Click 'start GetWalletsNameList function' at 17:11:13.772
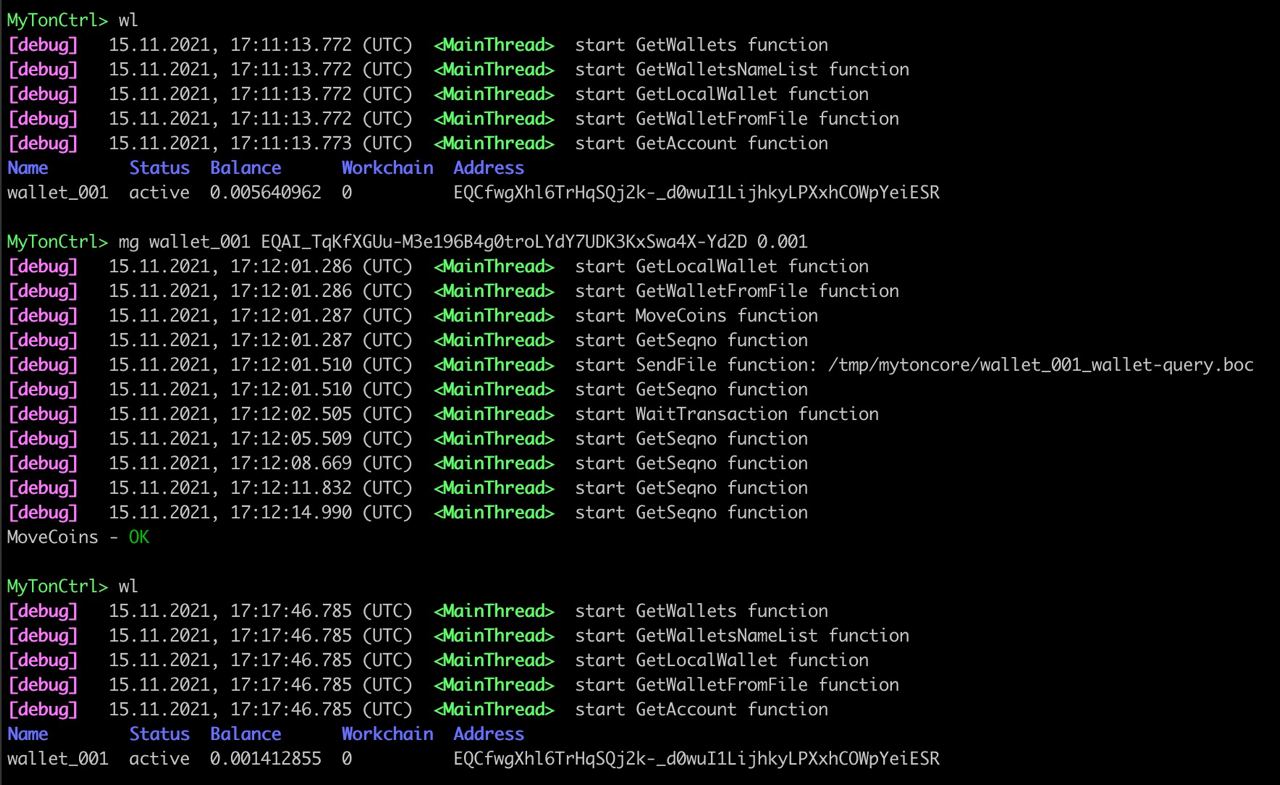This screenshot has height=785, width=1280. point(742,69)
